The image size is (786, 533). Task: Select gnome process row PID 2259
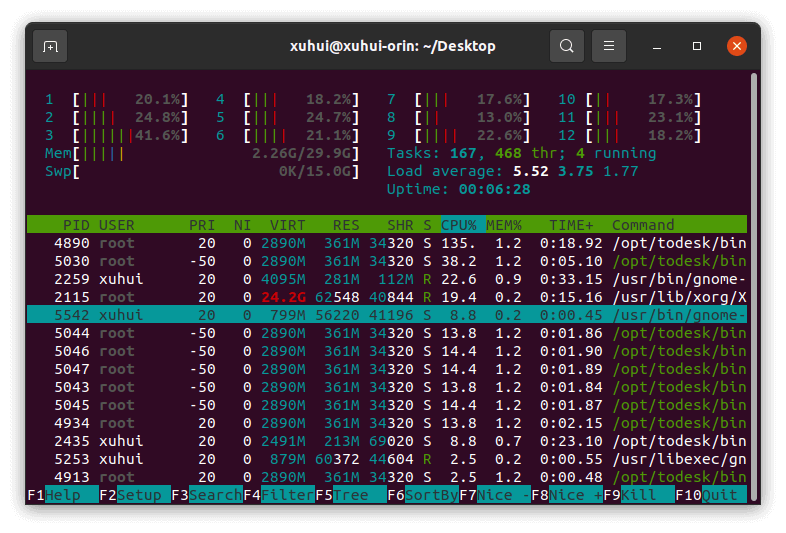click(387, 279)
